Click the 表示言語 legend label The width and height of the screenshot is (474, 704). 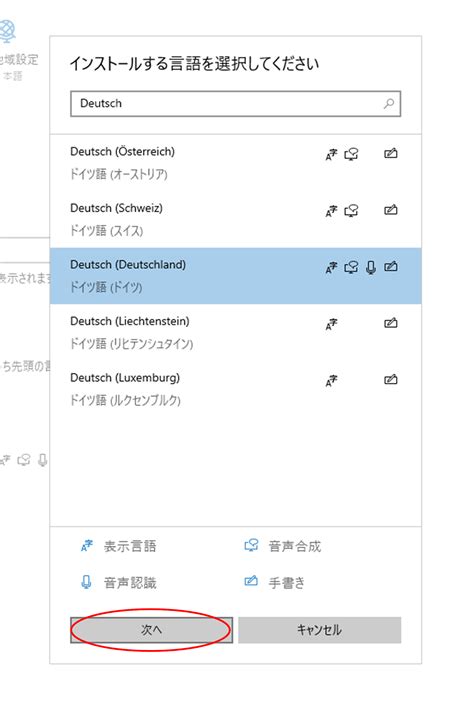point(130,546)
